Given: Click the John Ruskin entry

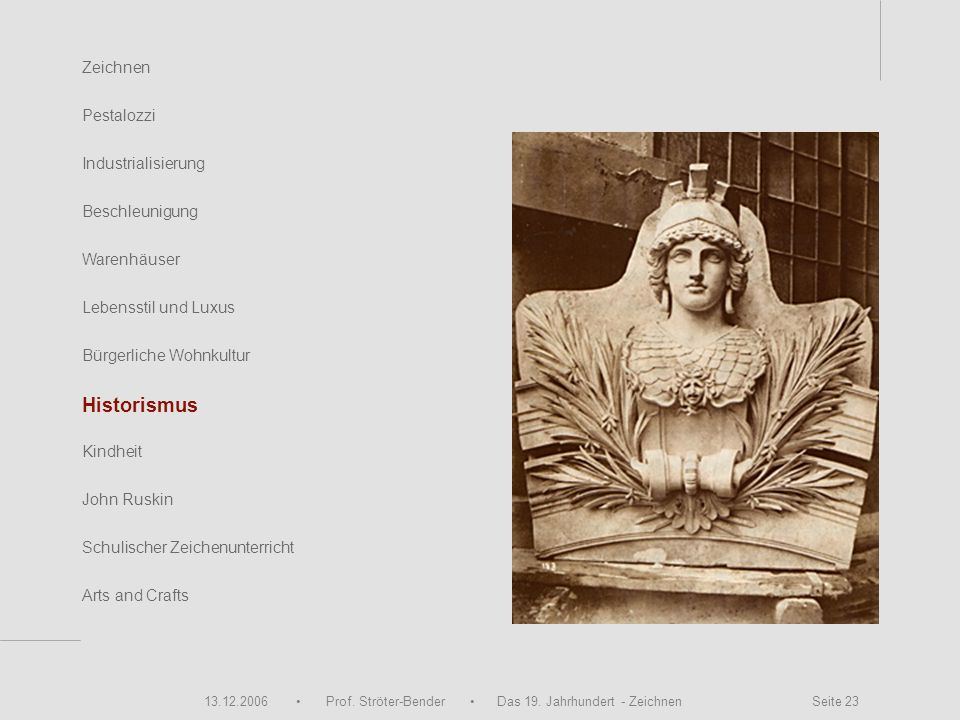Looking at the screenshot, I should pyautogui.click(x=127, y=499).
